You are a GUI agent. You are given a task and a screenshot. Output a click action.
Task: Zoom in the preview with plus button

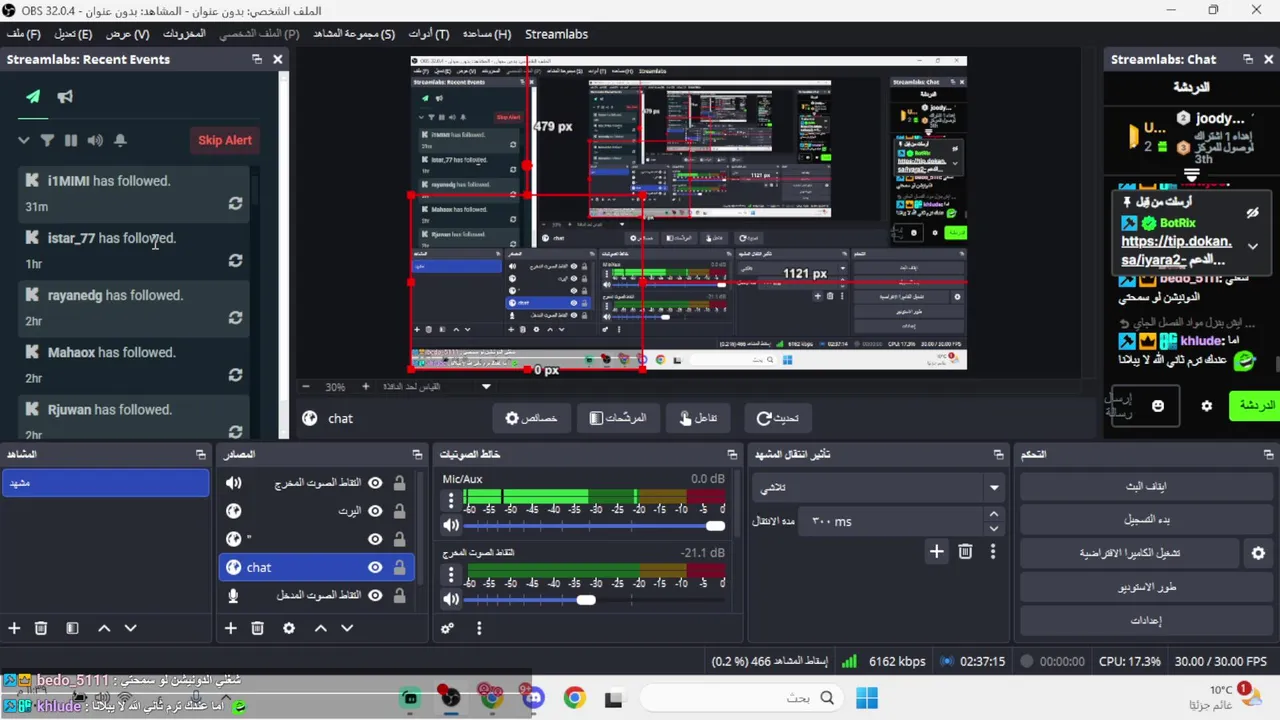(365, 387)
